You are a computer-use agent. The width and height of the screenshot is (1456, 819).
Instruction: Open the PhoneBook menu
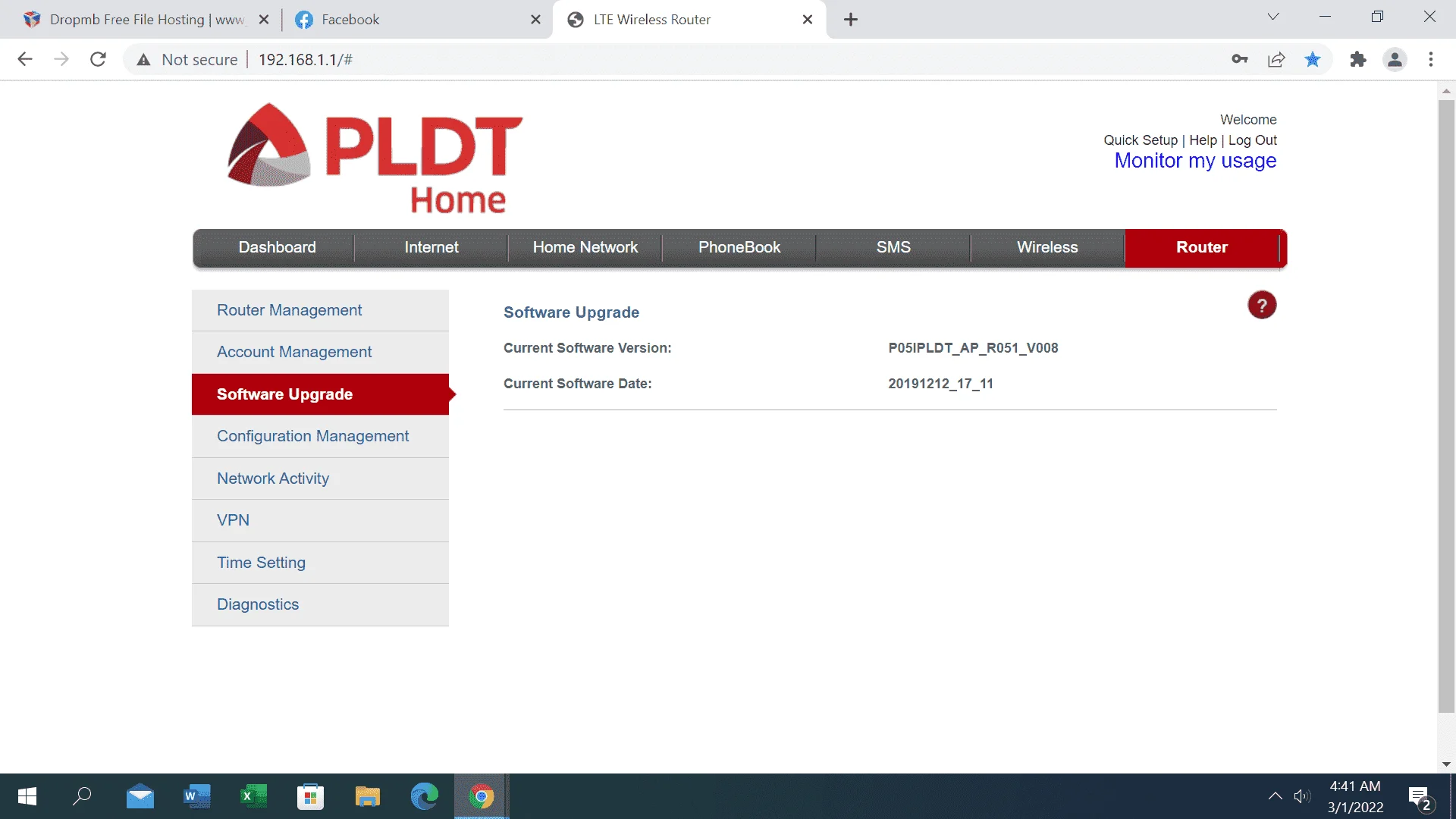[x=739, y=247]
